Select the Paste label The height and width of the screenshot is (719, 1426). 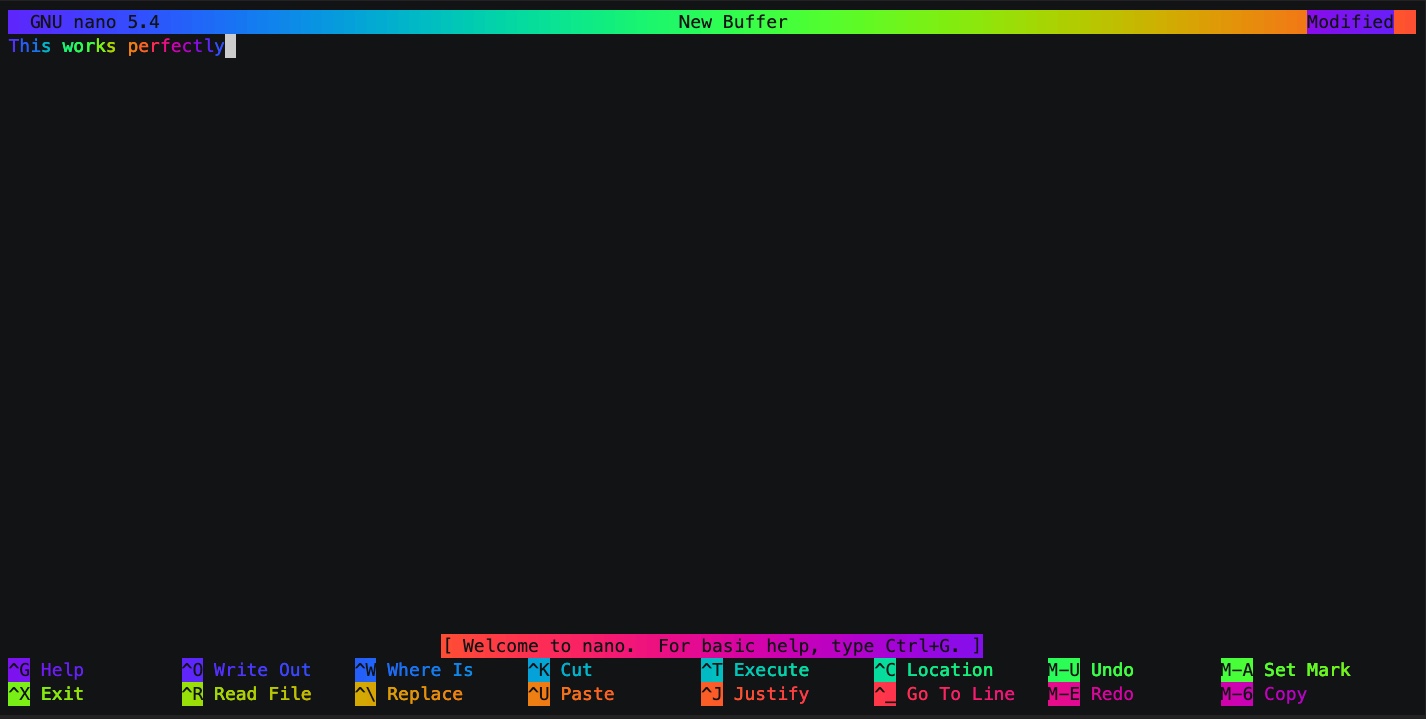587,694
